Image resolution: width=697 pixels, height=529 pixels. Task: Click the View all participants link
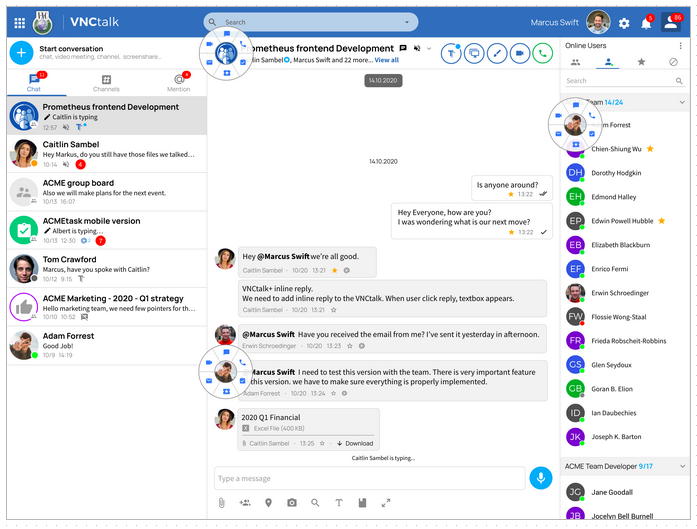click(x=386, y=60)
